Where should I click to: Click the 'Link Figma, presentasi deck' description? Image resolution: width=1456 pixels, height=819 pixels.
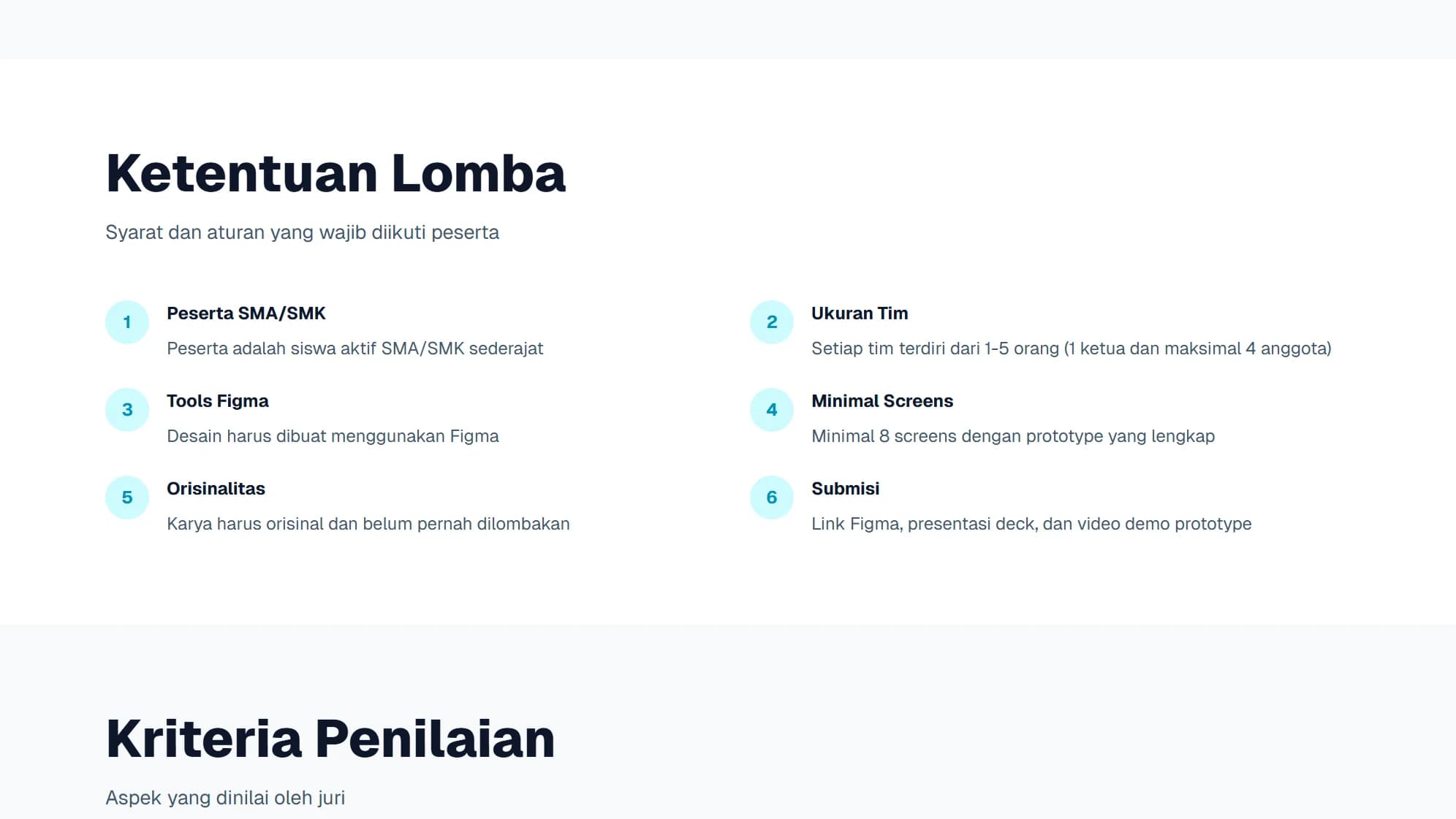[x=1031, y=524]
